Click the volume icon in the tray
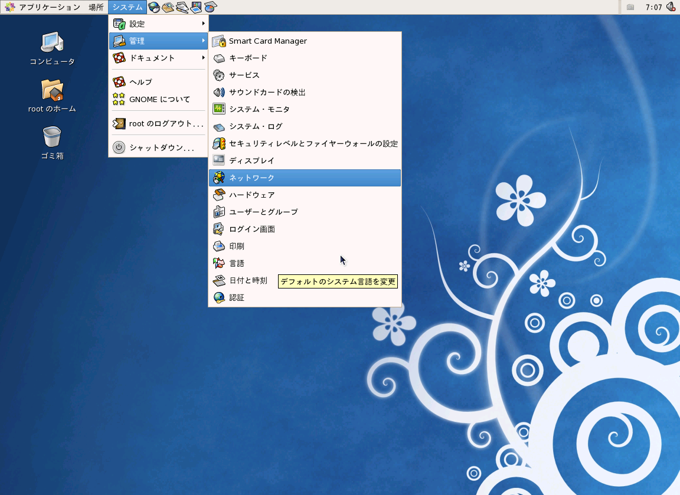This screenshot has width=680, height=495. [x=671, y=7]
